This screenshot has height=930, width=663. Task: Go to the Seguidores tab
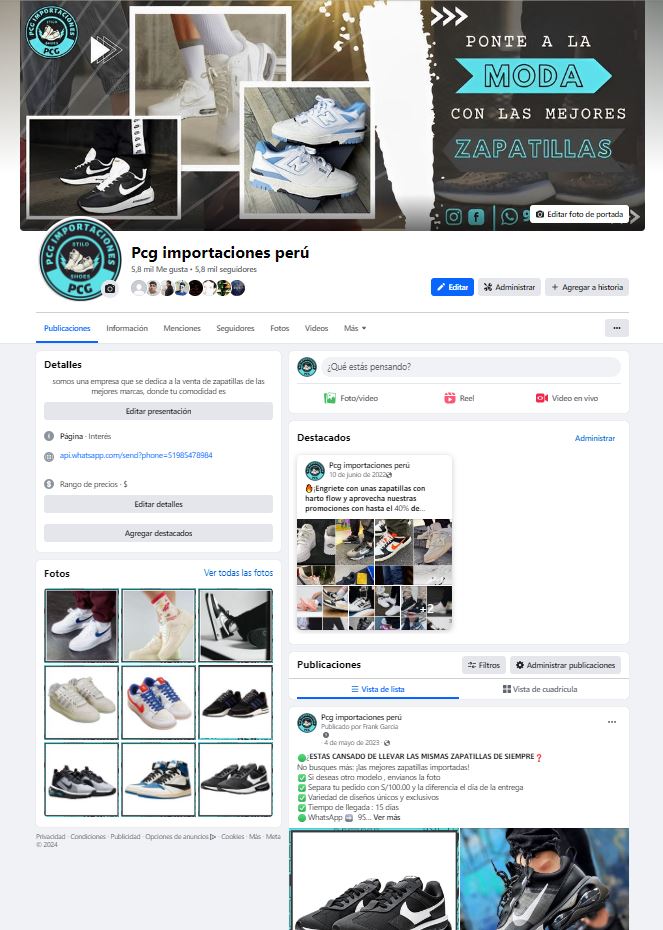pos(235,328)
